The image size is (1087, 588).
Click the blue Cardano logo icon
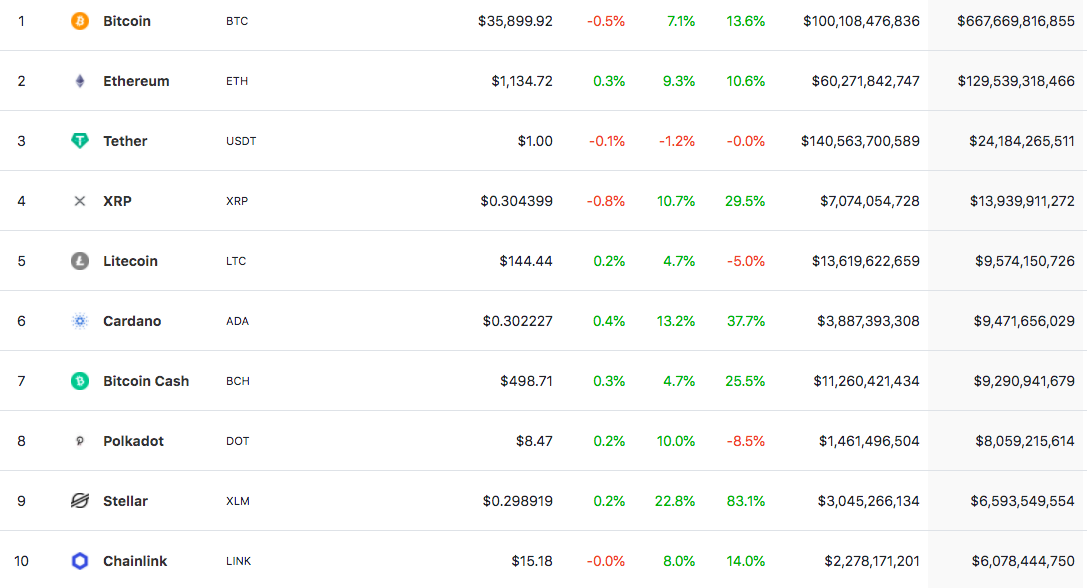click(x=80, y=321)
